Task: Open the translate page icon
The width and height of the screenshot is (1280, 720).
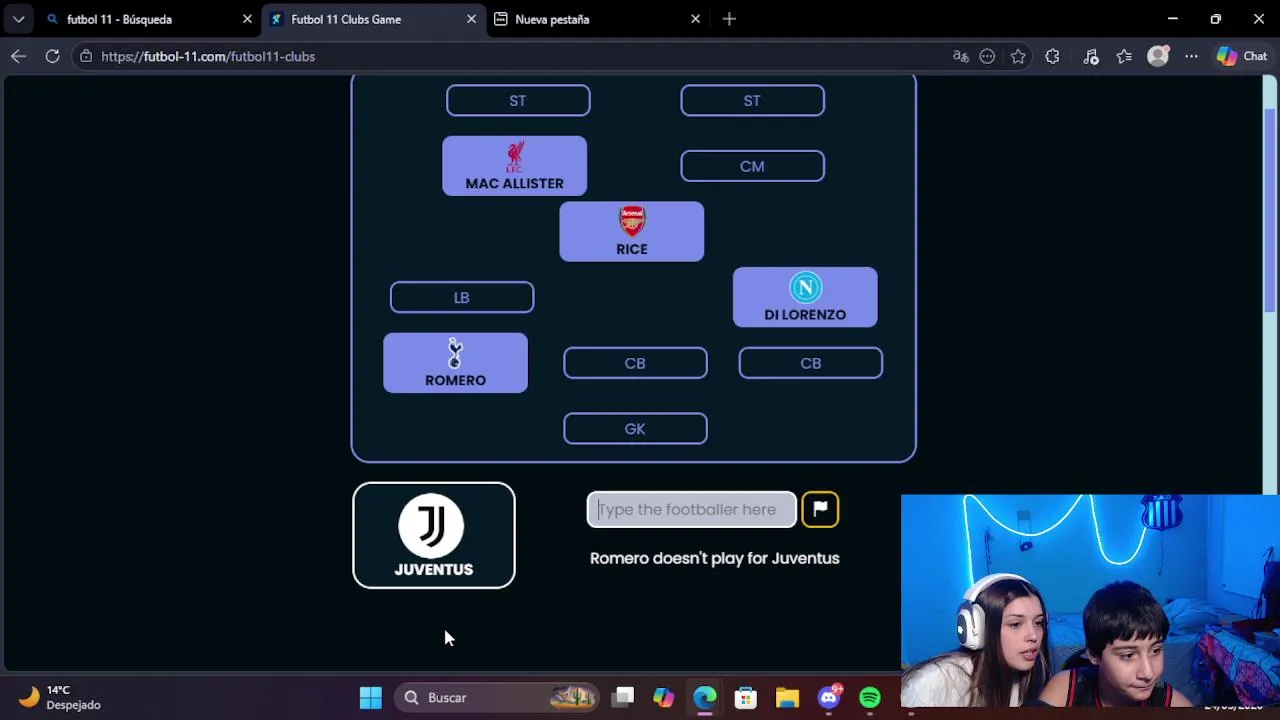Action: point(961,56)
